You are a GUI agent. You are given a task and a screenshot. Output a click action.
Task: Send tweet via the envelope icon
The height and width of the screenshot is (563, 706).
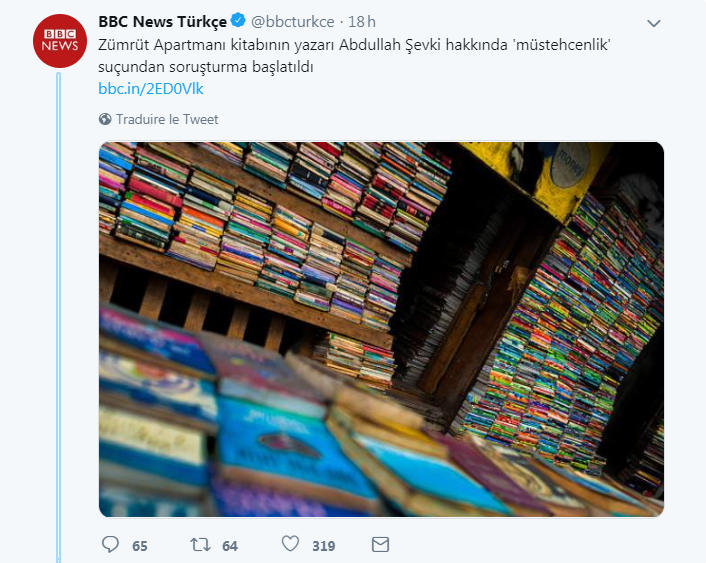click(380, 545)
